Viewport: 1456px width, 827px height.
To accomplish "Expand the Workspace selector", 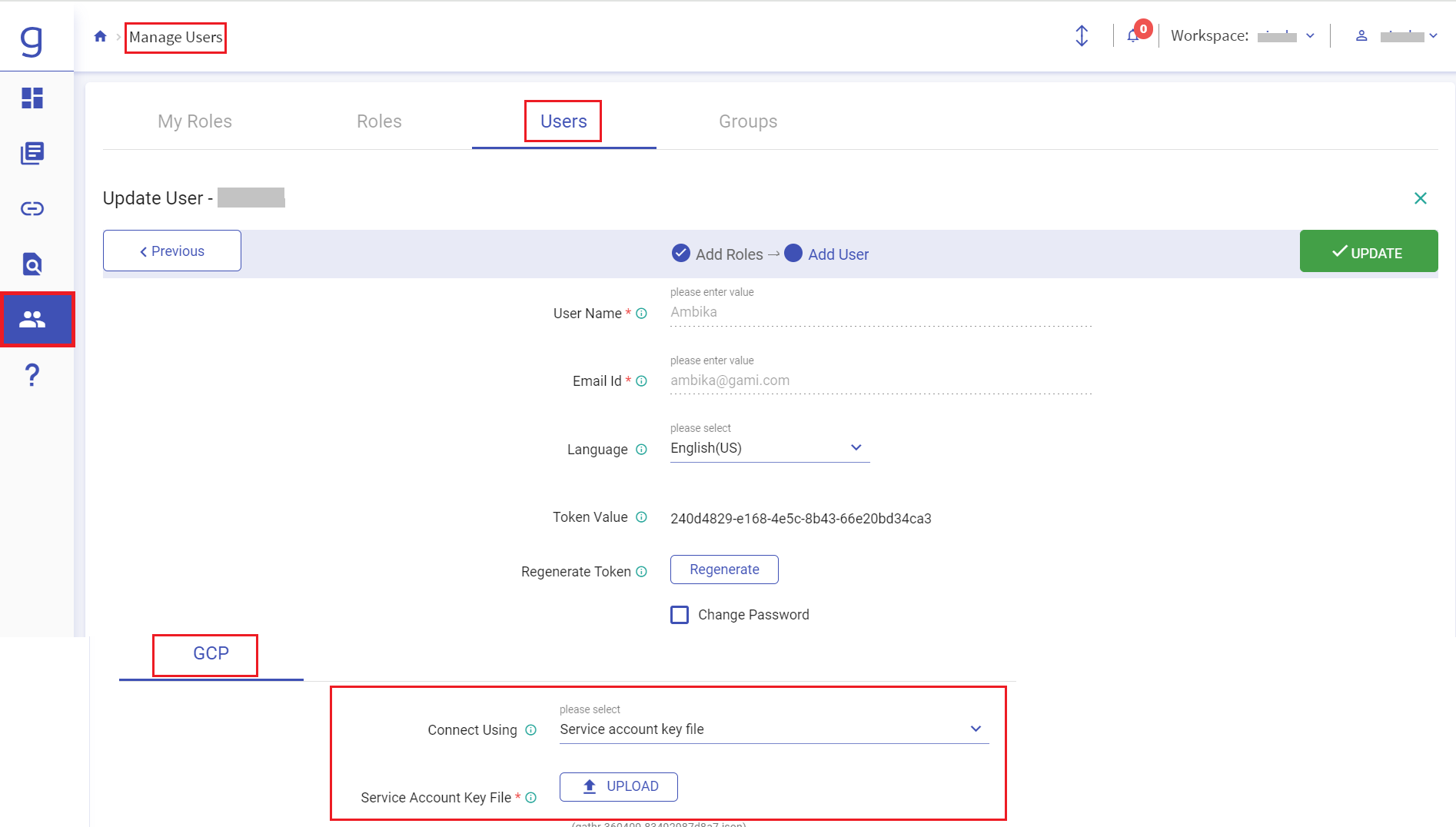I will coord(1311,36).
